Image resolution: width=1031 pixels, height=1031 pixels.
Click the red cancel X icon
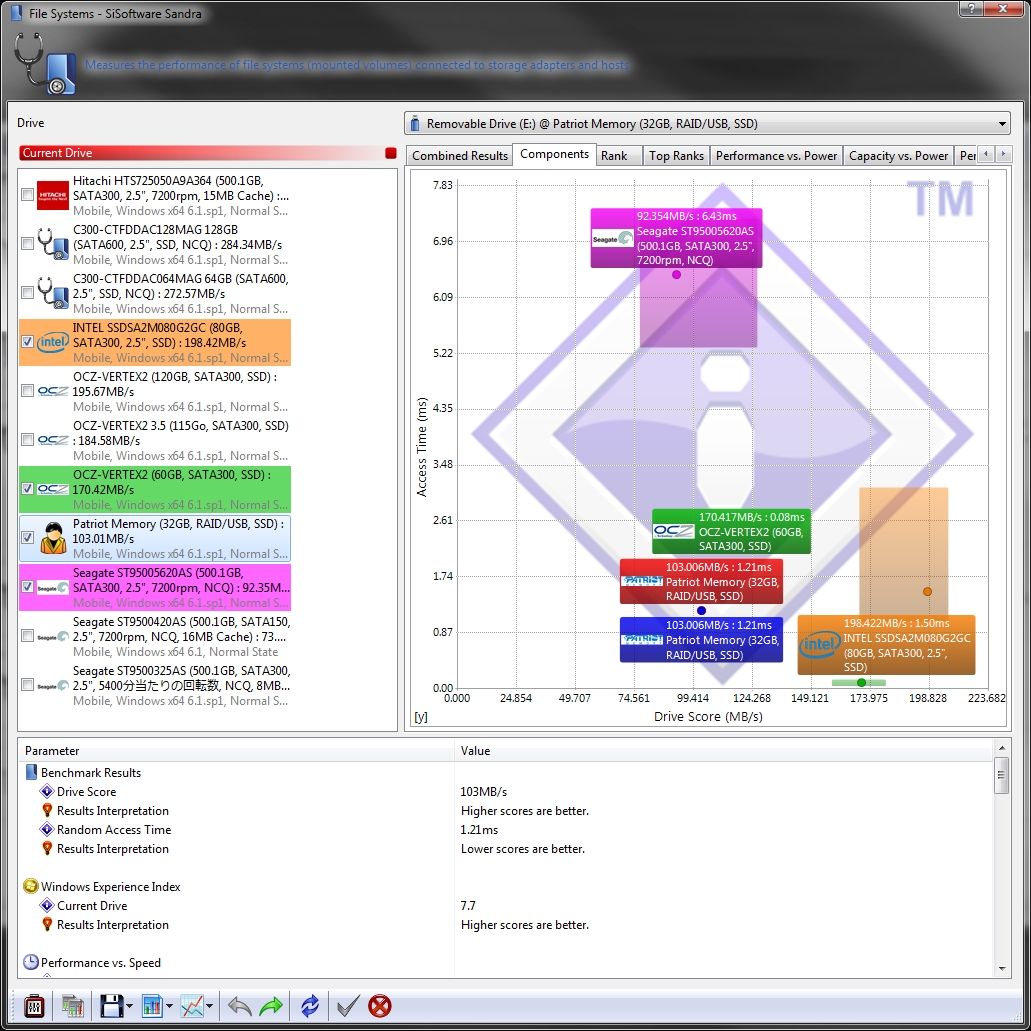point(380,1006)
